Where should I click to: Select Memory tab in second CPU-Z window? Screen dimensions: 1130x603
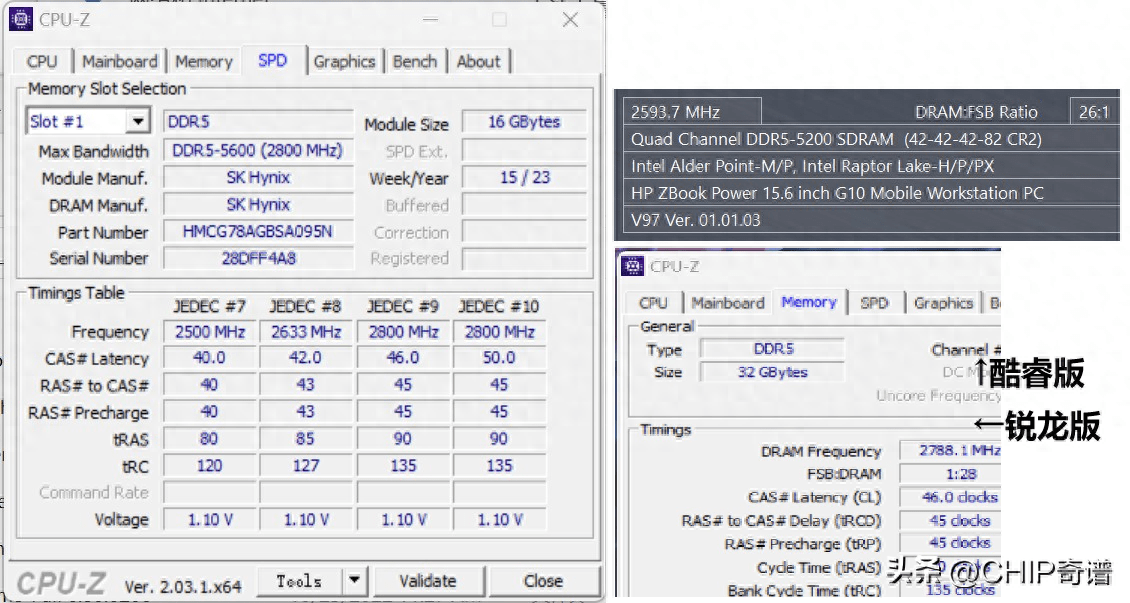(809, 302)
